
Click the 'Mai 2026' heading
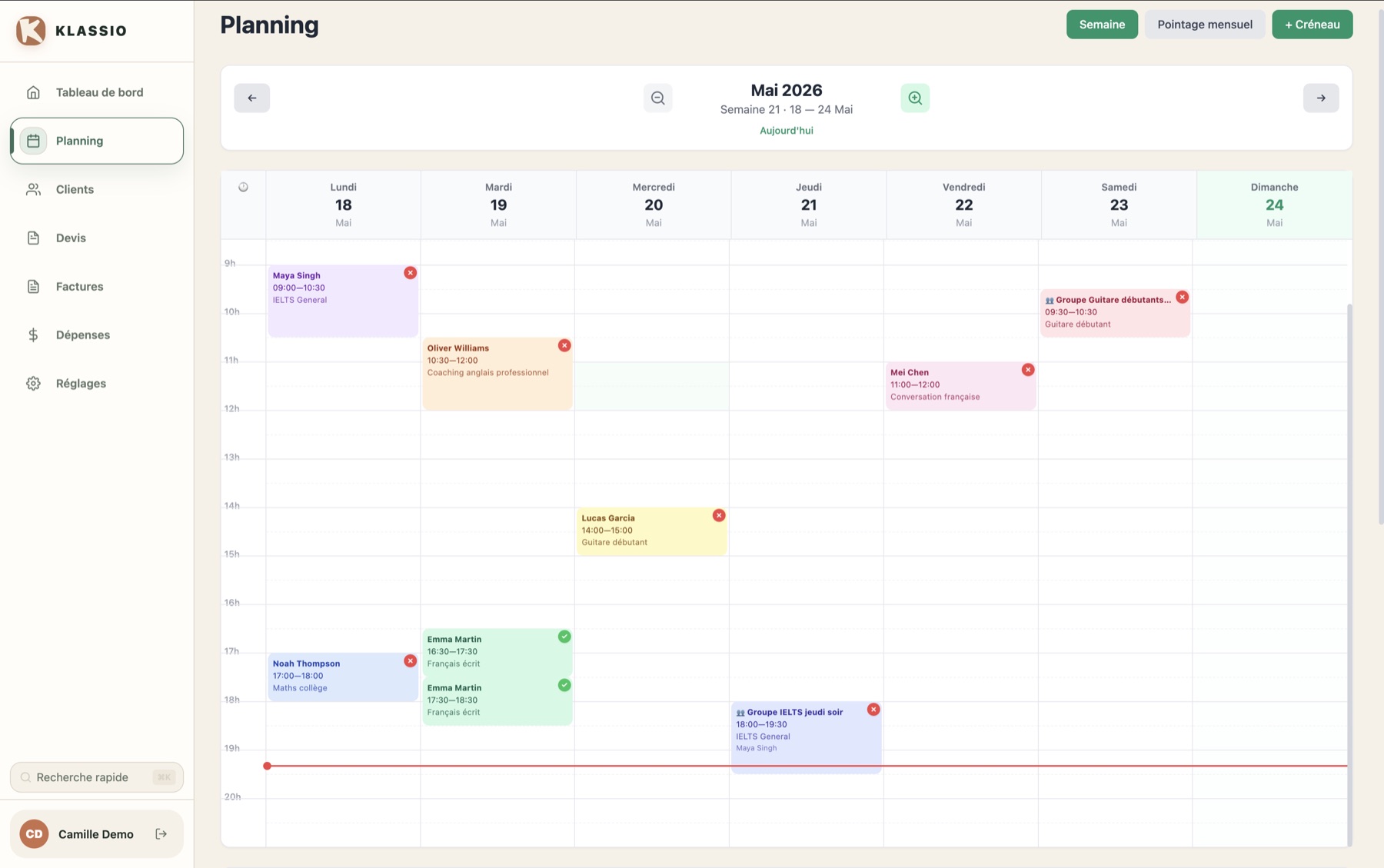[x=786, y=90]
